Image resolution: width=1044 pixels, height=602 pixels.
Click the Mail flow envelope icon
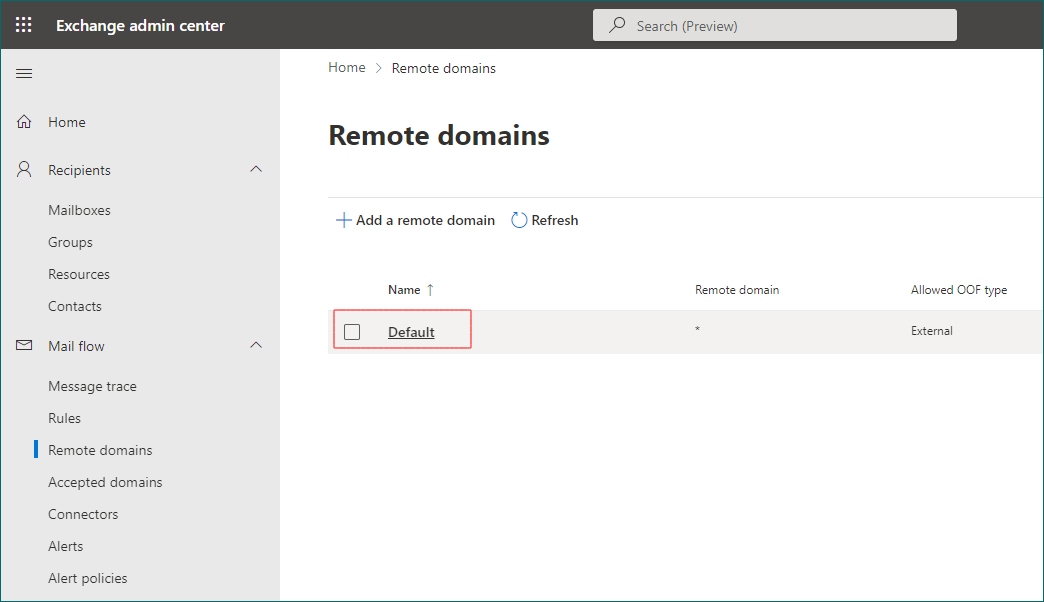pos(24,346)
